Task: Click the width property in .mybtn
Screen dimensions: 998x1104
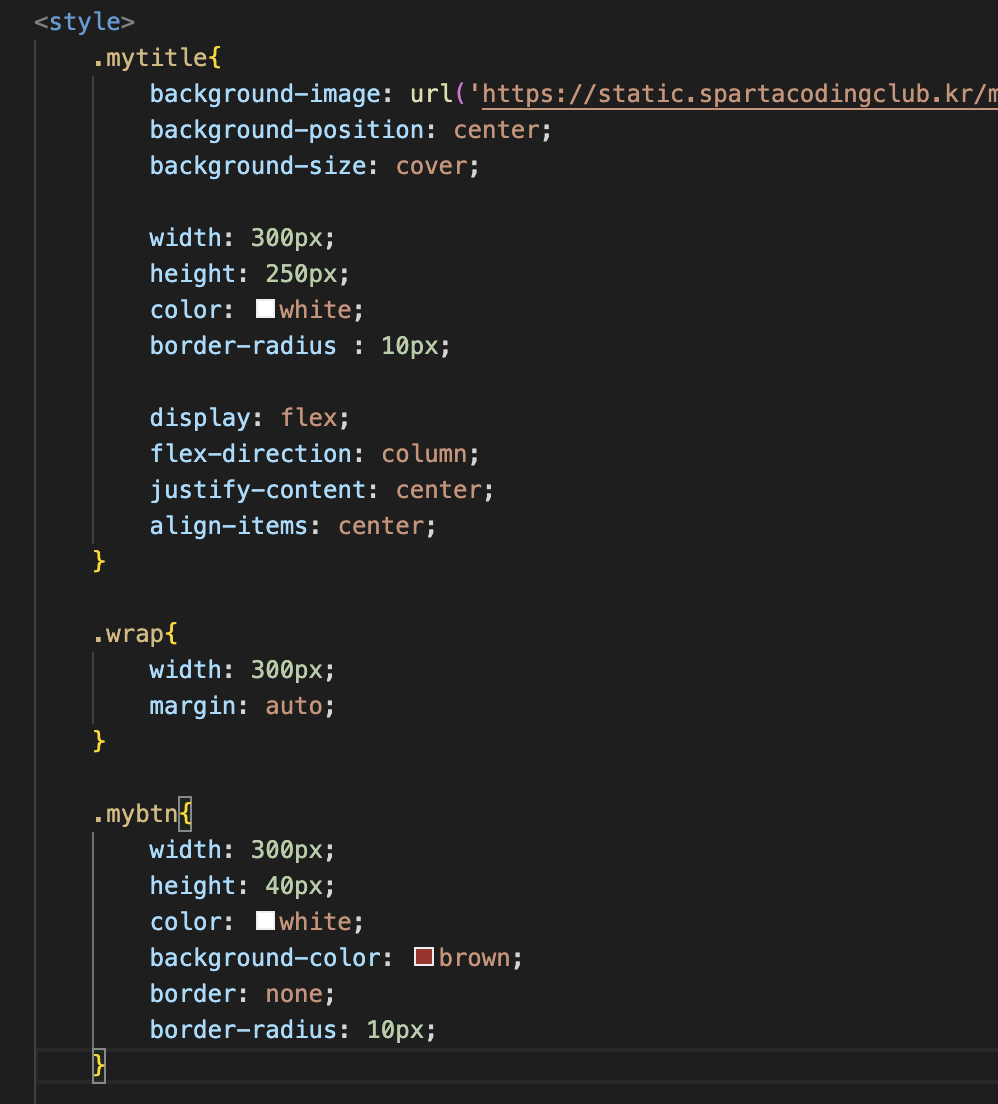Action: pos(186,850)
